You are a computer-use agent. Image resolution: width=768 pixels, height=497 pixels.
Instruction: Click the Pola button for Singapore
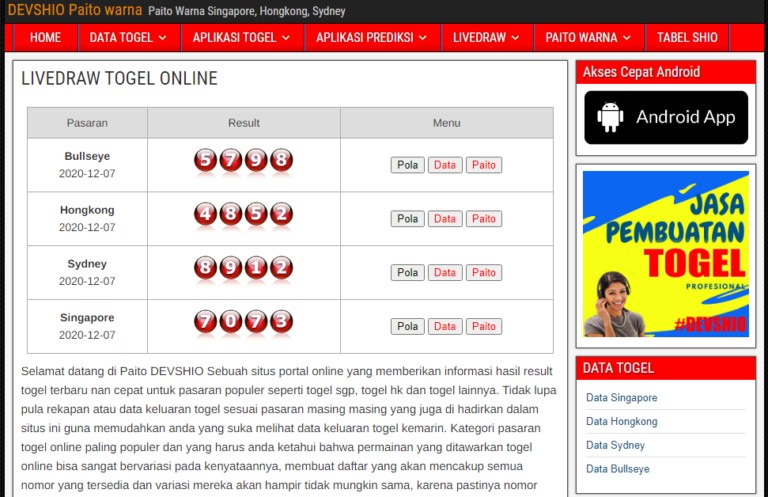point(408,327)
